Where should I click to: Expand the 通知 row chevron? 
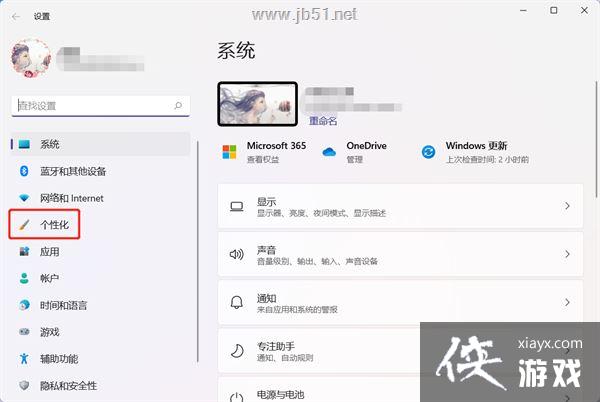[x=567, y=302]
